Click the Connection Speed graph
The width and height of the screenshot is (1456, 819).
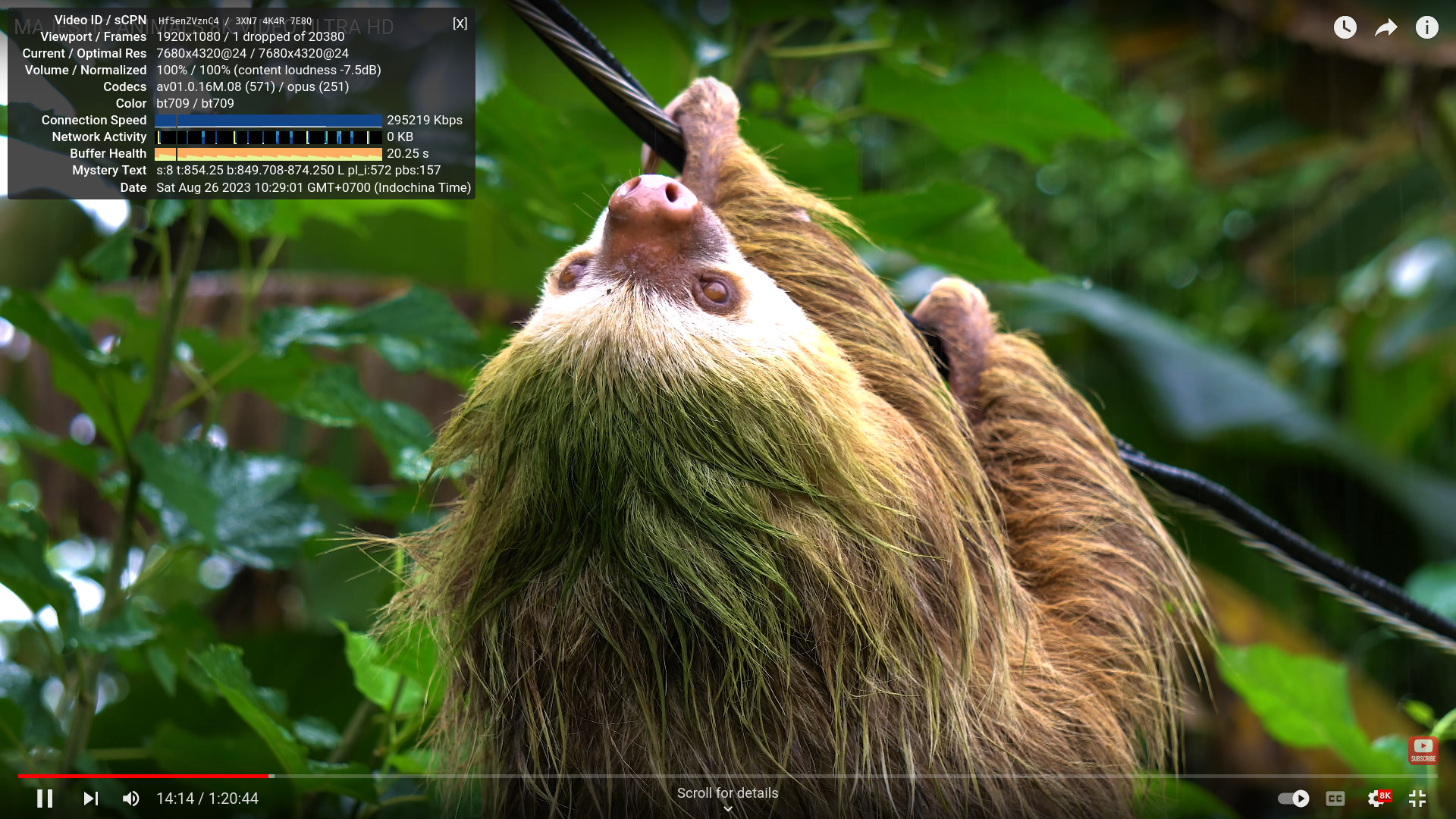(x=268, y=120)
